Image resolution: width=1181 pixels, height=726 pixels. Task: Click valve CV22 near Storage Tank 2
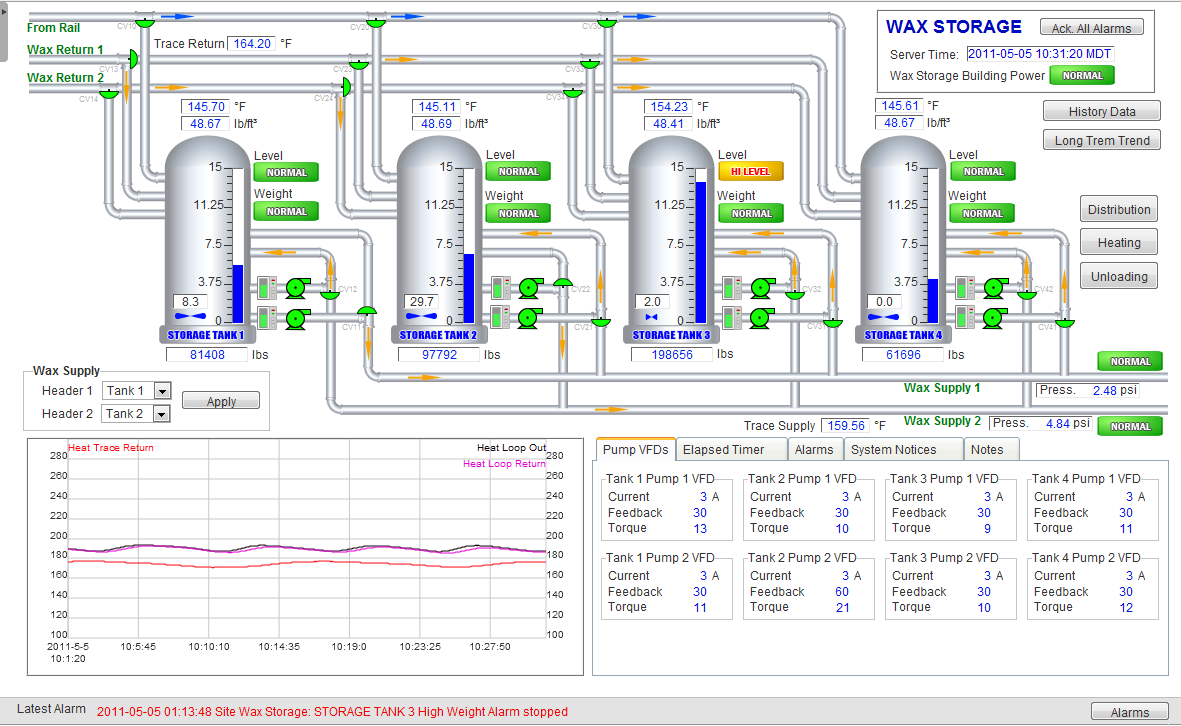coord(563,284)
